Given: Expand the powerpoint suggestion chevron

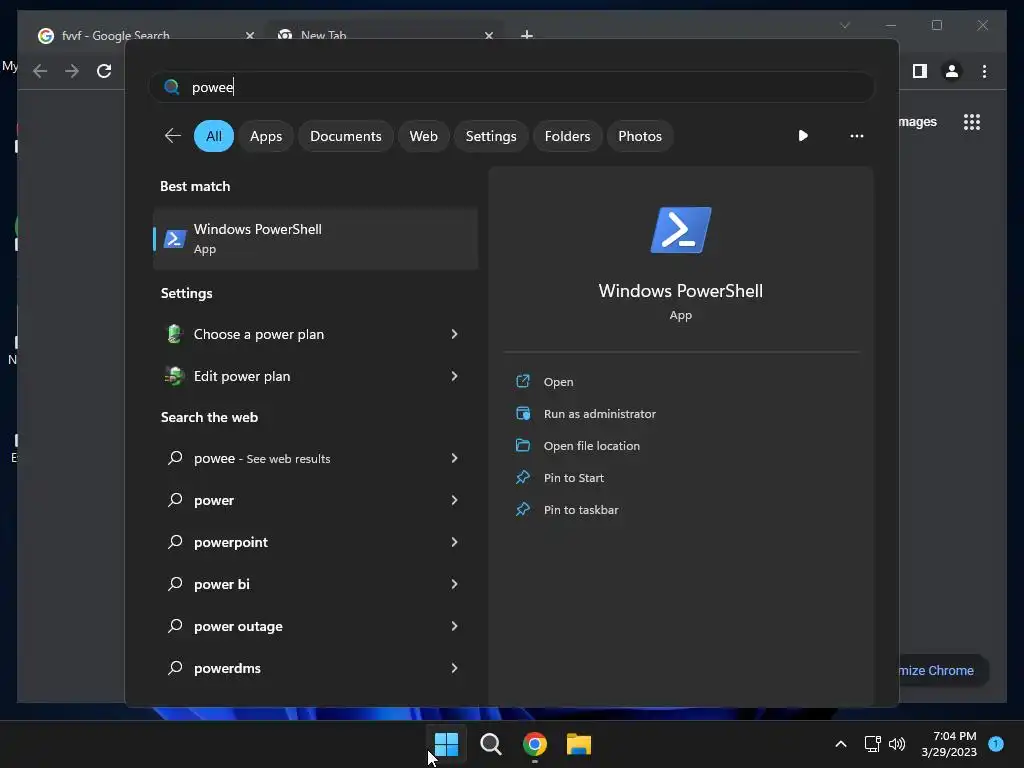Looking at the screenshot, I should 455,542.
